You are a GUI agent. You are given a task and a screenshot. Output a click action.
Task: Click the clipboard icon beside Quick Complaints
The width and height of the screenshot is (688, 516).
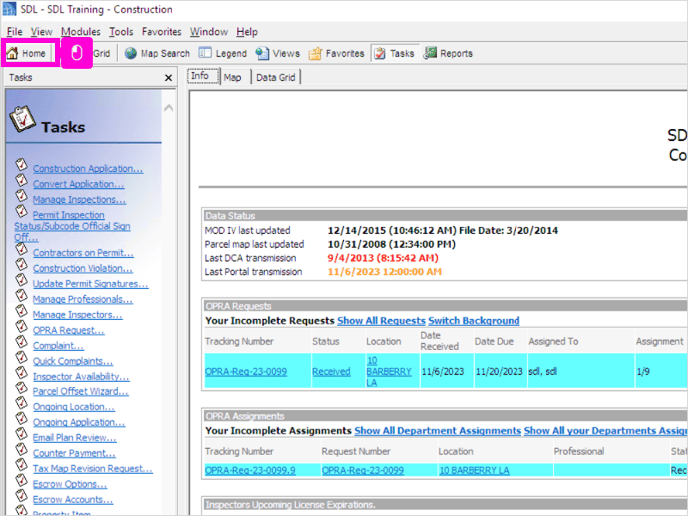(22, 357)
